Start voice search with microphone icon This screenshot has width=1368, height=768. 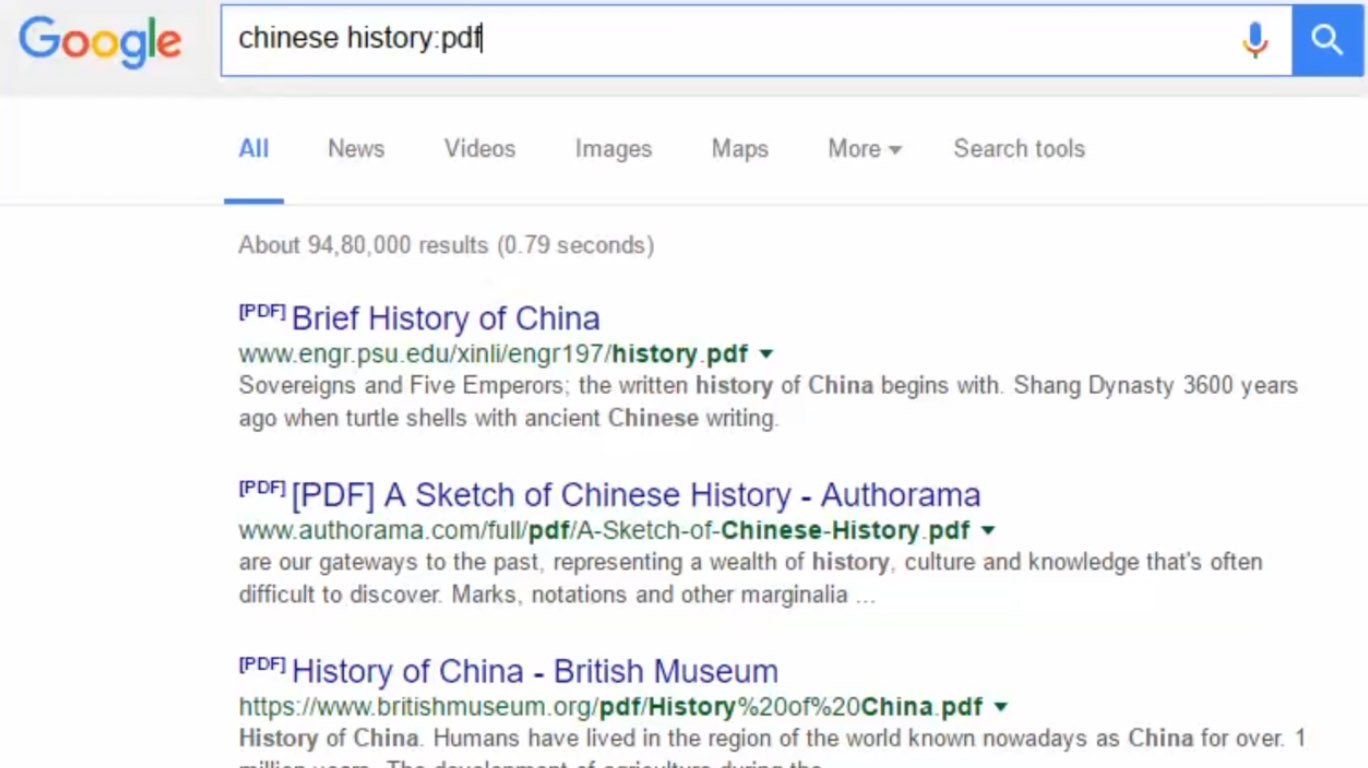tap(1255, 40)
